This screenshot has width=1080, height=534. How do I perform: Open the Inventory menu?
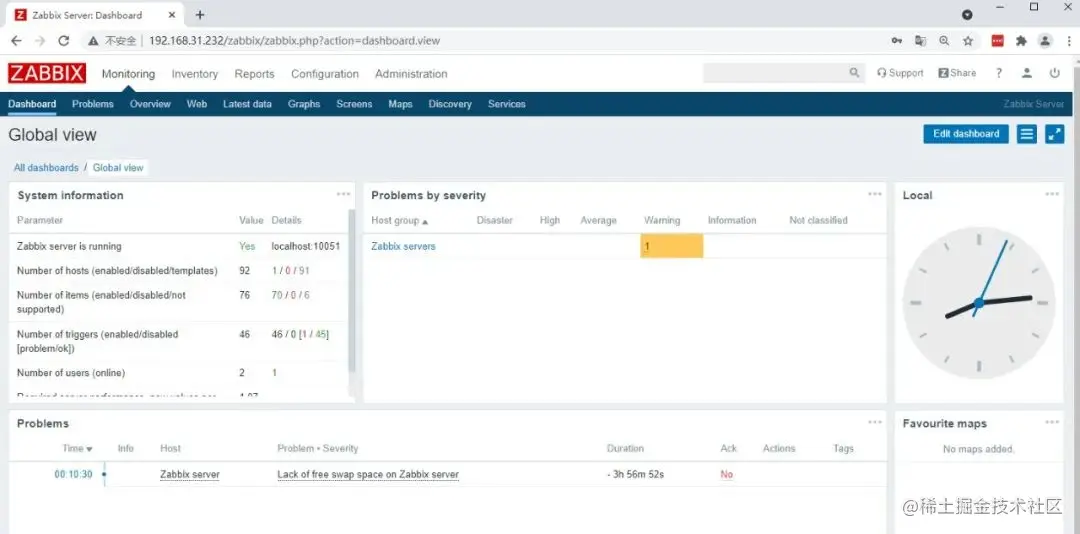pos(195,74)
